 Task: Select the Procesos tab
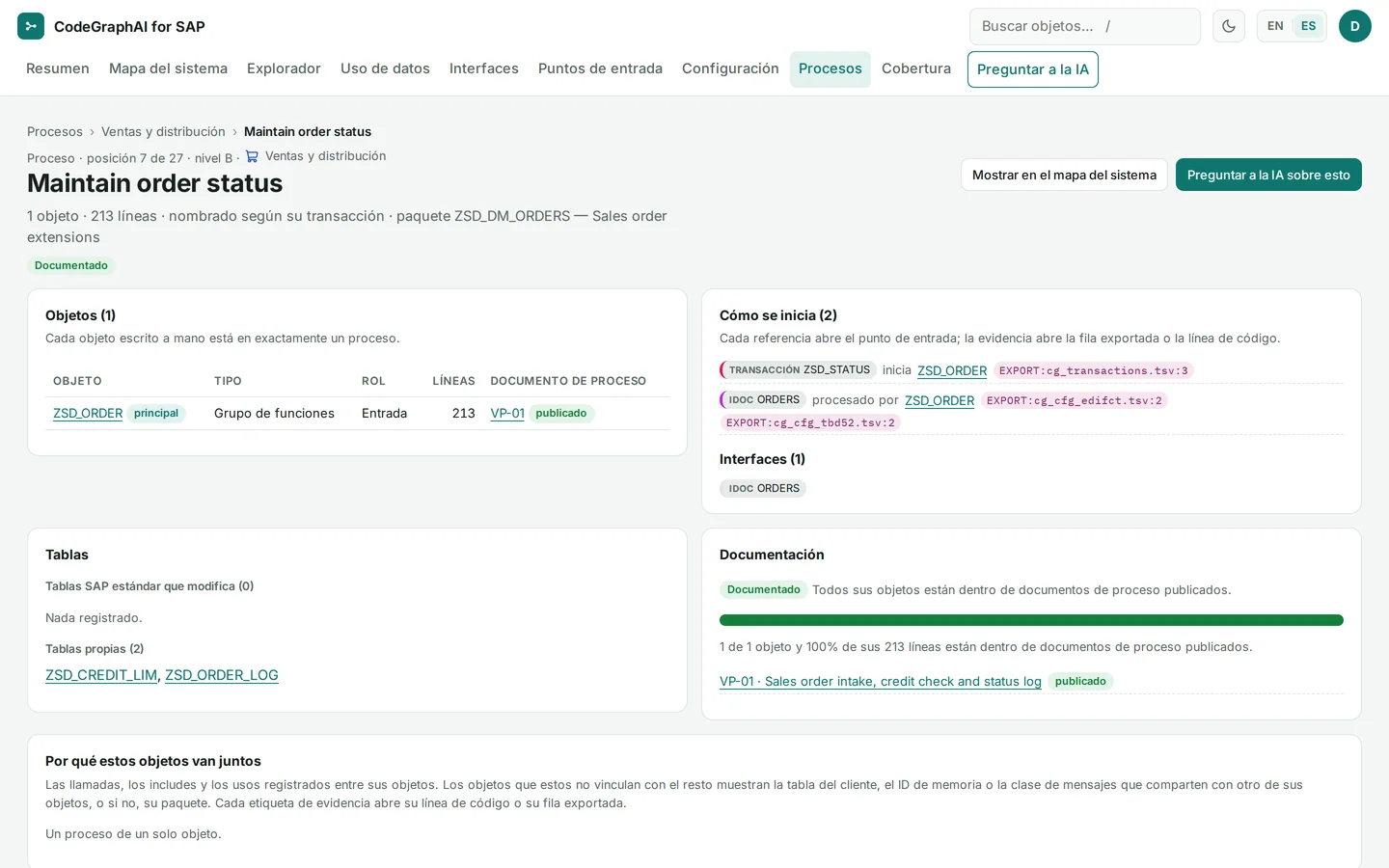tap(831, 68)
